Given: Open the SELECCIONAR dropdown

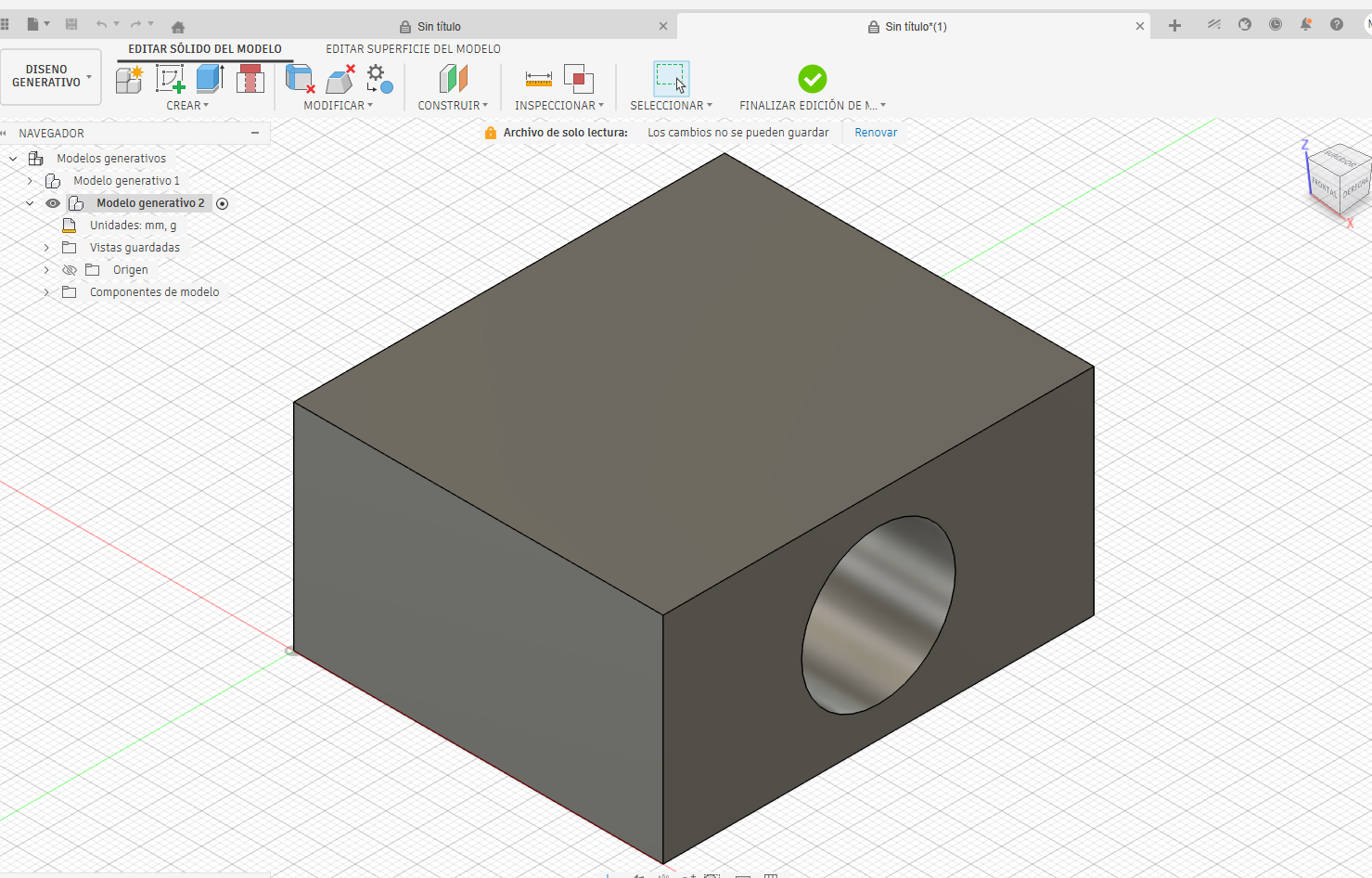Looking at the screenshot, I should click(672, 106).
